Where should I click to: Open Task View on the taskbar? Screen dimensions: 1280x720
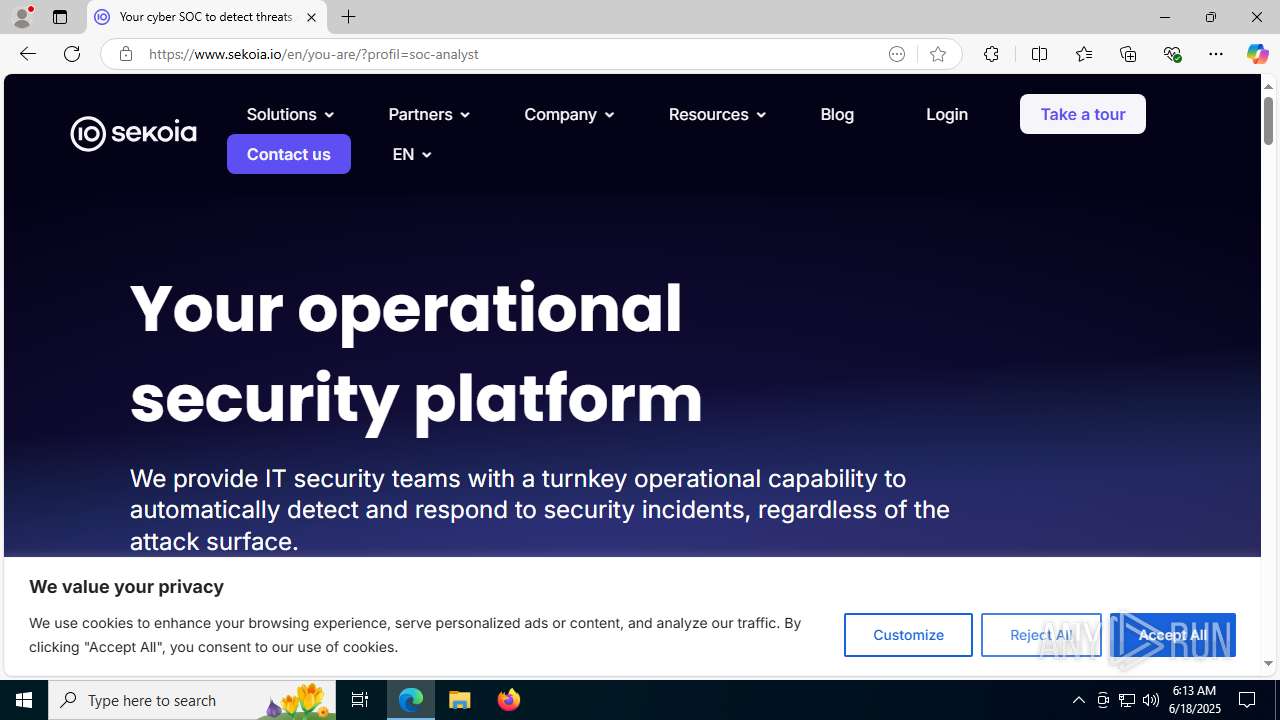point(360,700)
